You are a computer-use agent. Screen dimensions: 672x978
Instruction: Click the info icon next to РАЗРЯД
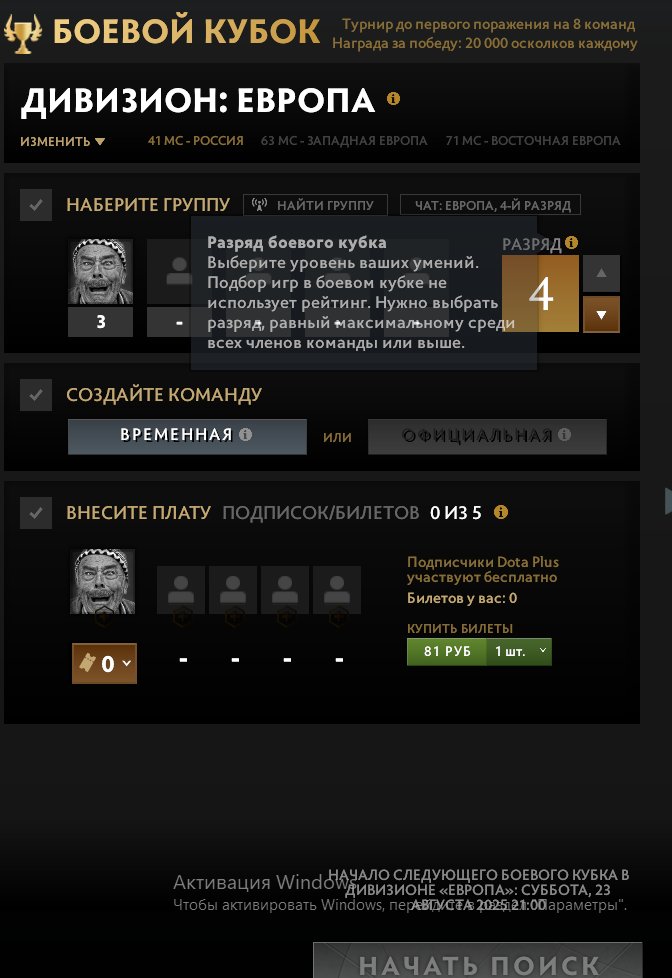(x=572, y=243)
